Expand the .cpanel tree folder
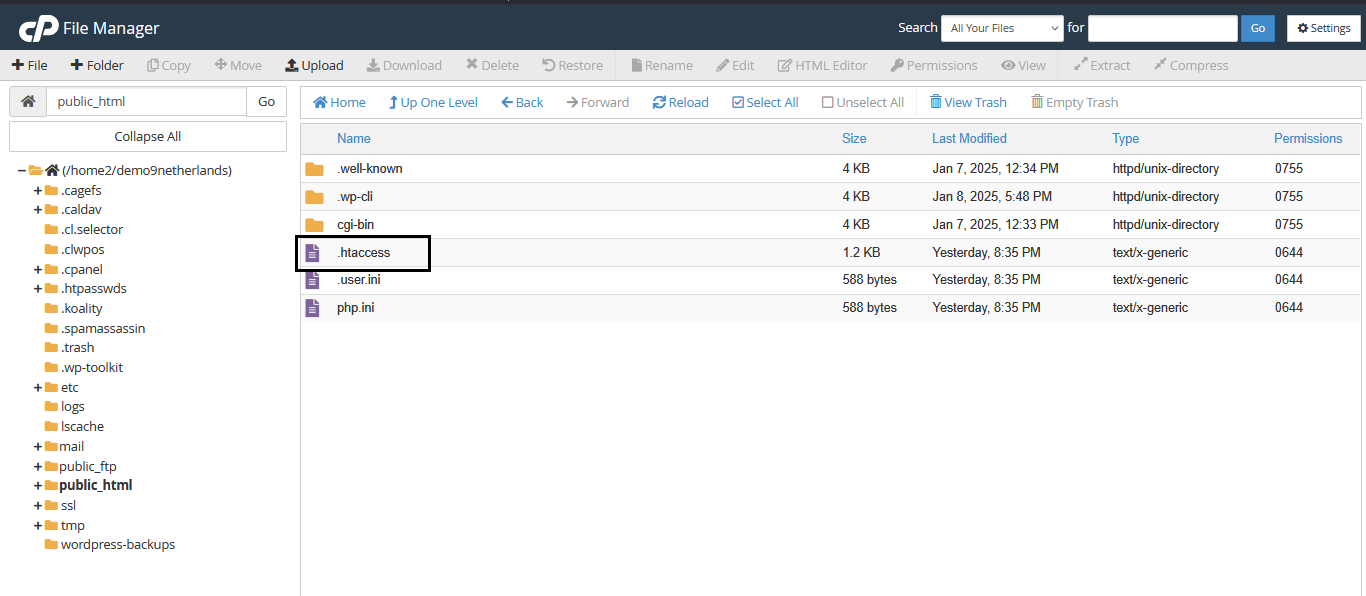The height and width of the screenshot is (596, 1366). (38, 269)
